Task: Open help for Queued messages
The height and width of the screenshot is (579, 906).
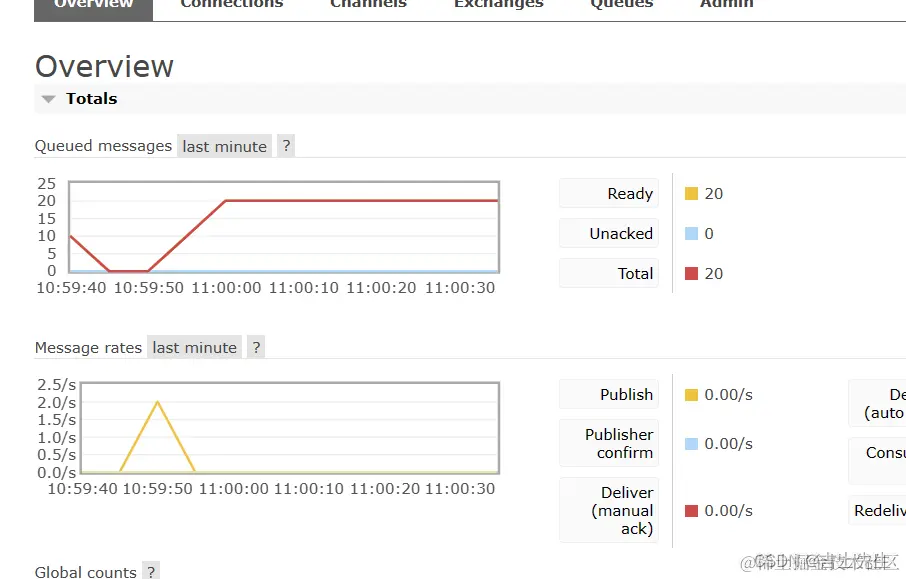Action: coord(286,146)
